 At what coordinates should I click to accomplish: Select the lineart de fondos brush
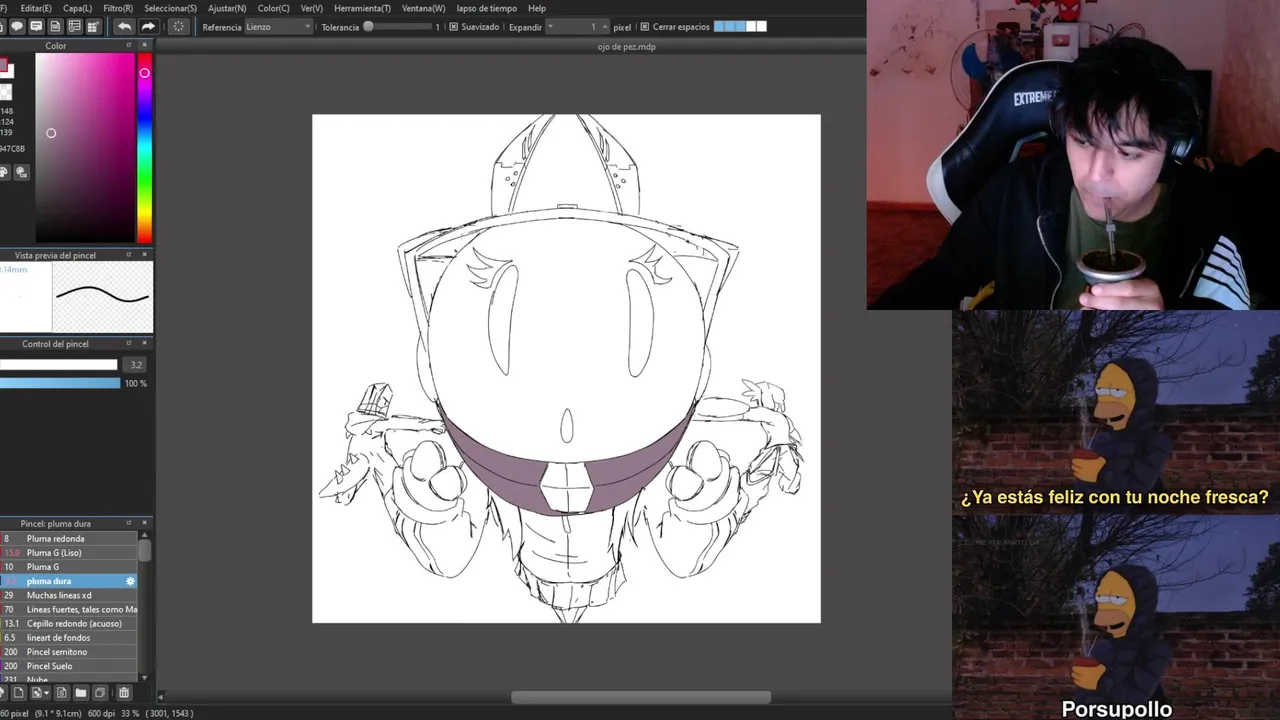coord(69,637)
